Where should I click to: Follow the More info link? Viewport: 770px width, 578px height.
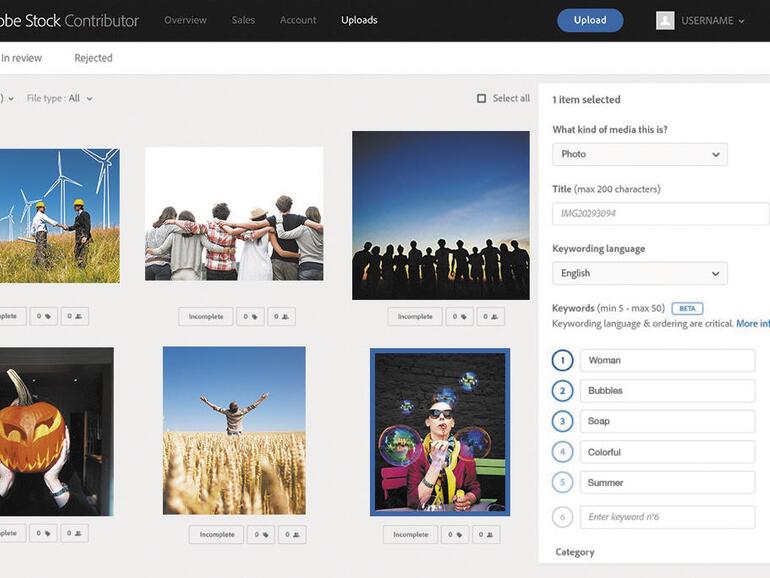(x=753, y=324)
